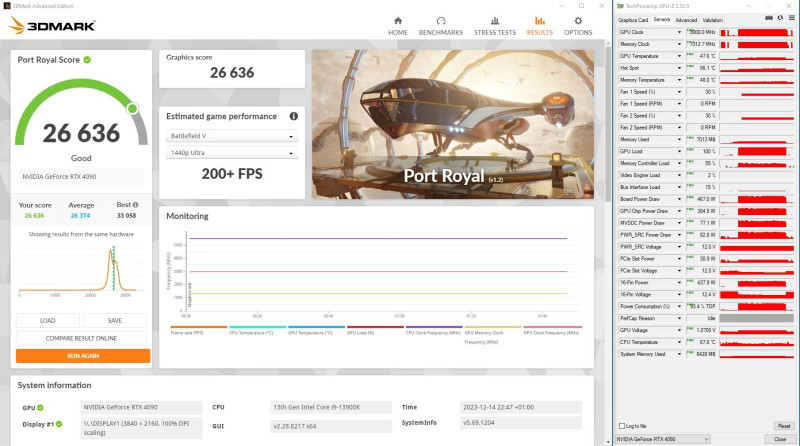The image size is (800, 446).
Task: Click the GPU Clock sensor history graph
Action: coord(757,32)
